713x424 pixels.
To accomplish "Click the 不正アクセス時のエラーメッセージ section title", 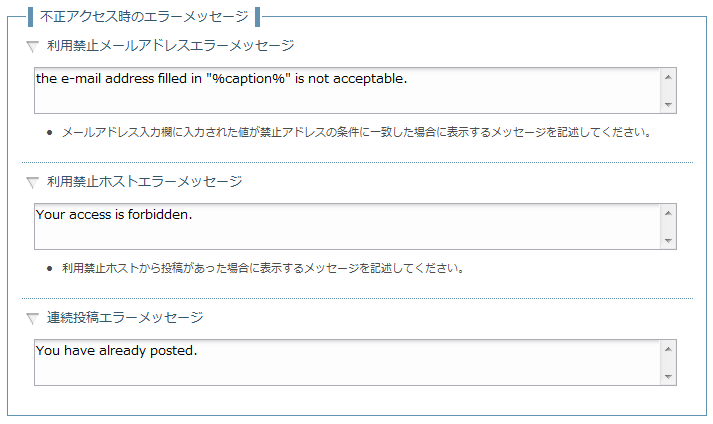I will click(x=144, y=16).
